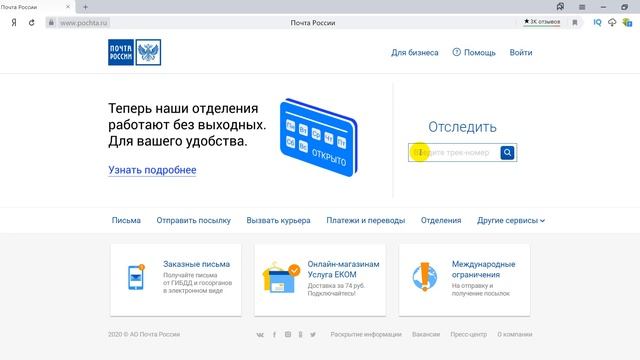
Task: Click the globe warning icon on restrictions card
Action: [424, 276]
